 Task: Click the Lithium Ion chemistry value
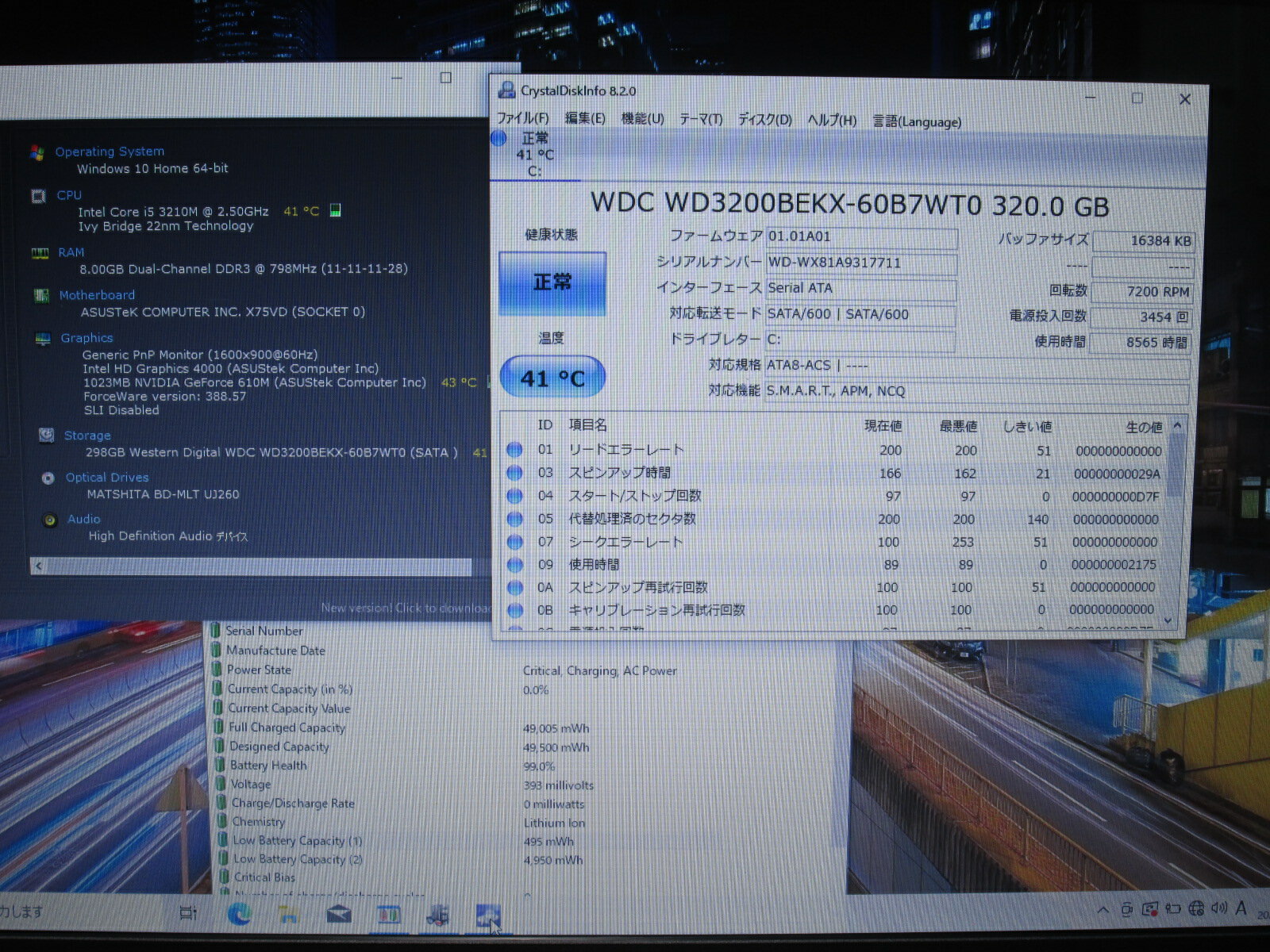pos(554,823)
